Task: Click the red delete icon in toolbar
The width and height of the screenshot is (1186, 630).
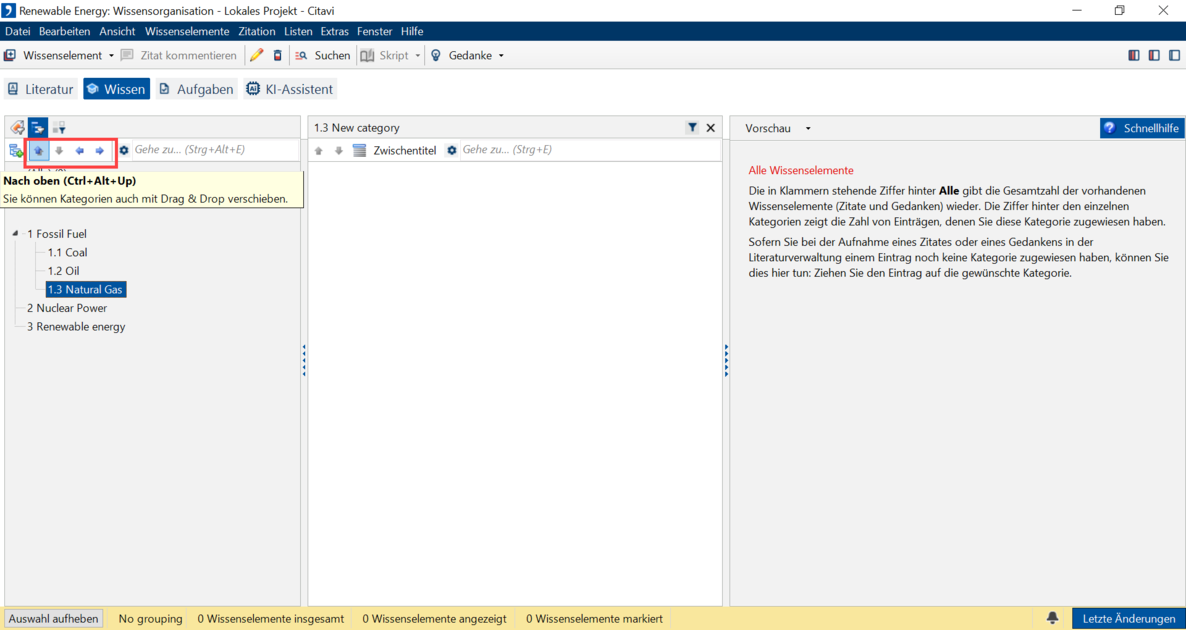Action: 278,56
